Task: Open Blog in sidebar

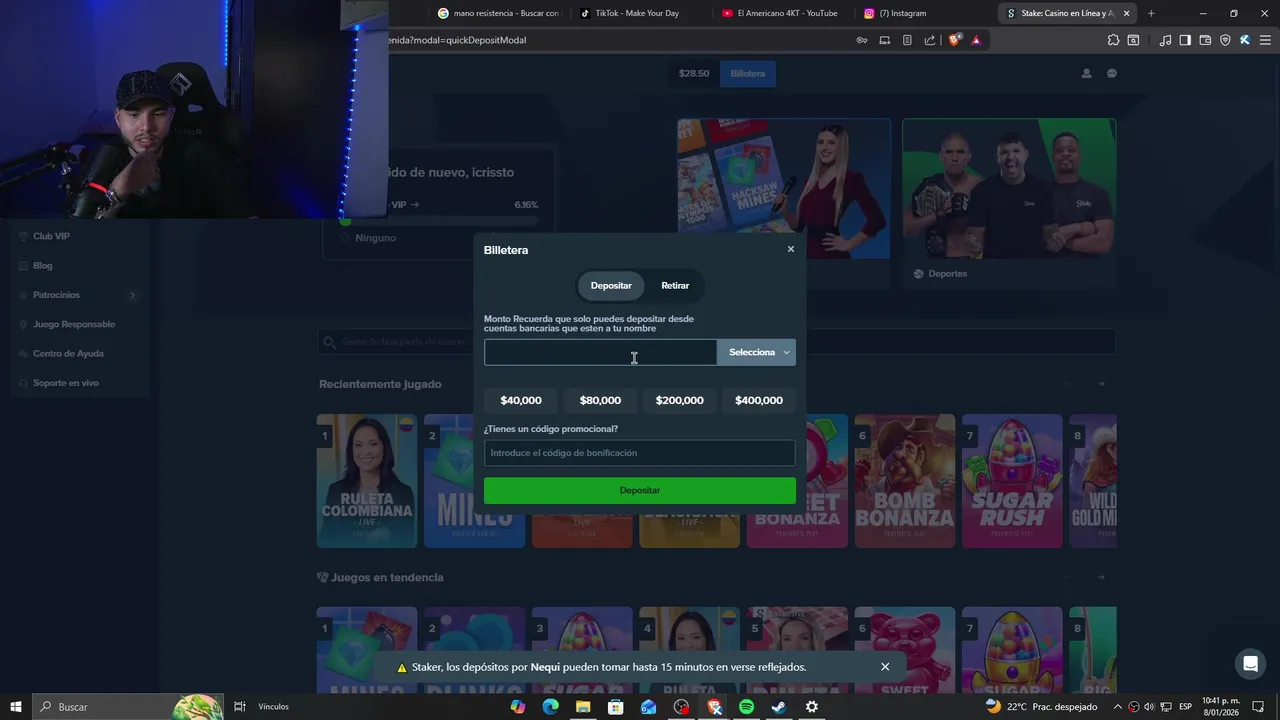Action: point(42,266)
